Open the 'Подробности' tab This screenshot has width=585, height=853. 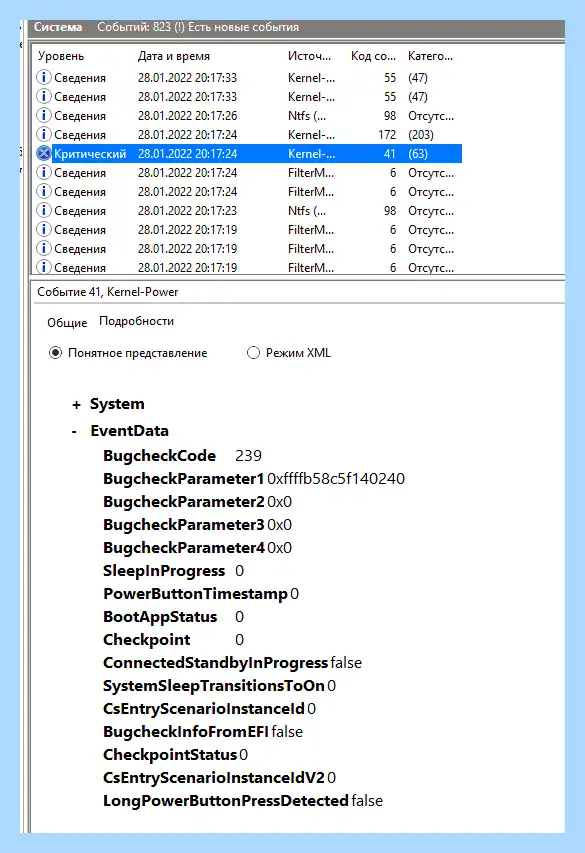coord(136,321)
